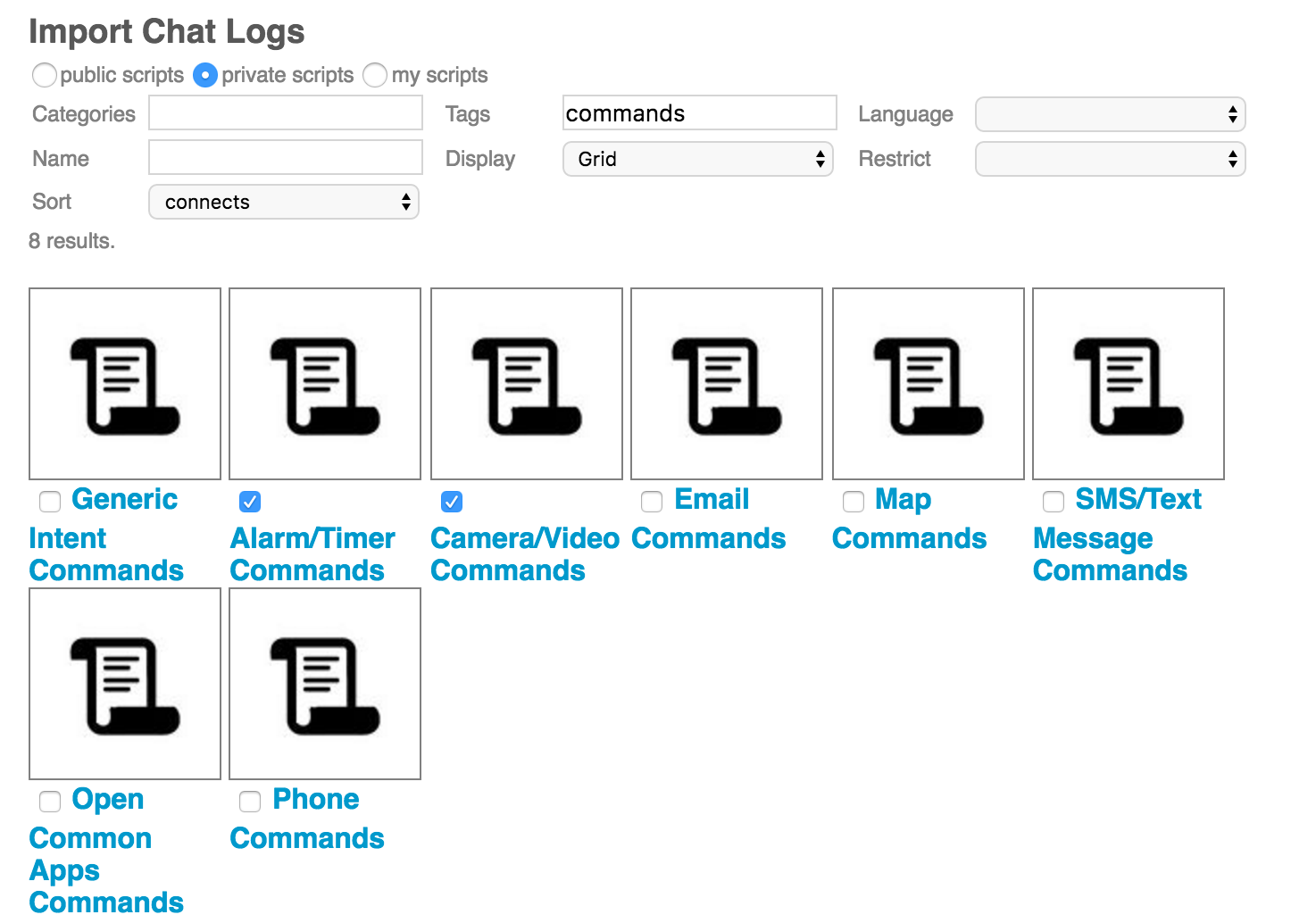
Task: Open the Email Commands script icon
Action: point(727,384)
